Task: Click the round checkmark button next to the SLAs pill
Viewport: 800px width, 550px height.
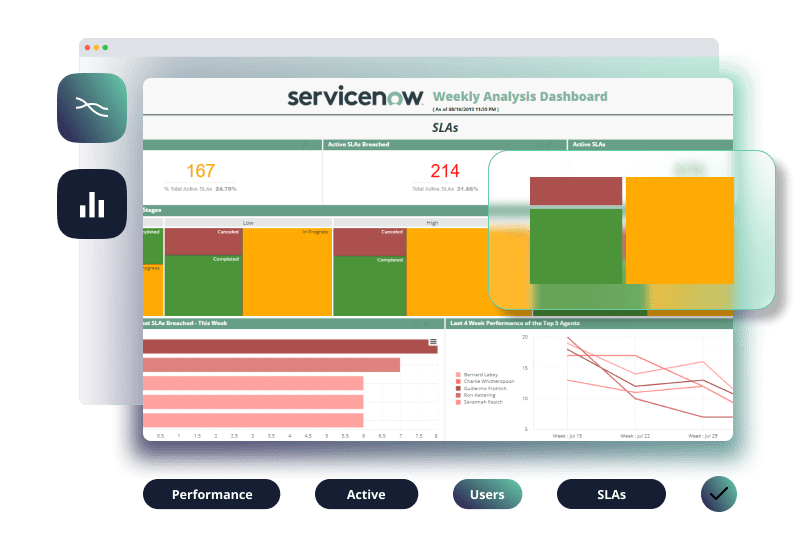Action: tap(719, 494)
